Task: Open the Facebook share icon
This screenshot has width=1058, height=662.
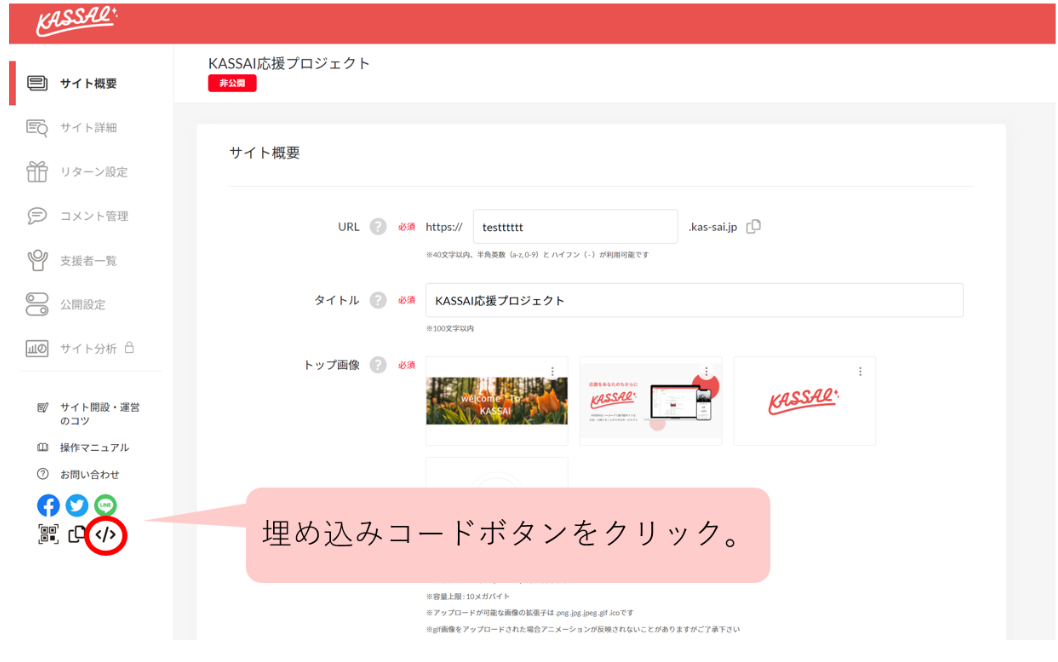Action: (x=47, y=506)
